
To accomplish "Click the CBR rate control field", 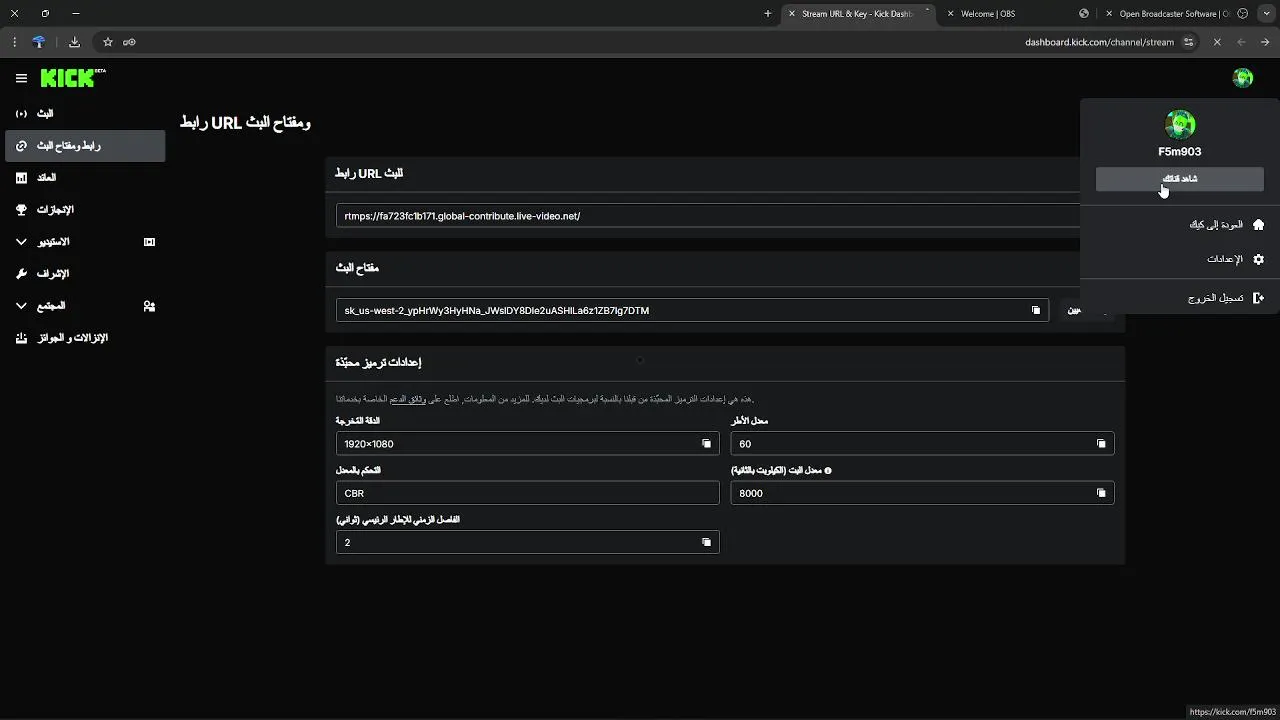I will [x=528, y=493].
